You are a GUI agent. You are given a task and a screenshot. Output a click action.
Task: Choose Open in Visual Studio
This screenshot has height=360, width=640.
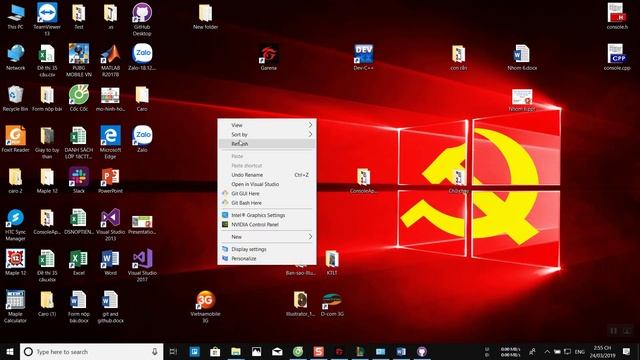point(267,184)
